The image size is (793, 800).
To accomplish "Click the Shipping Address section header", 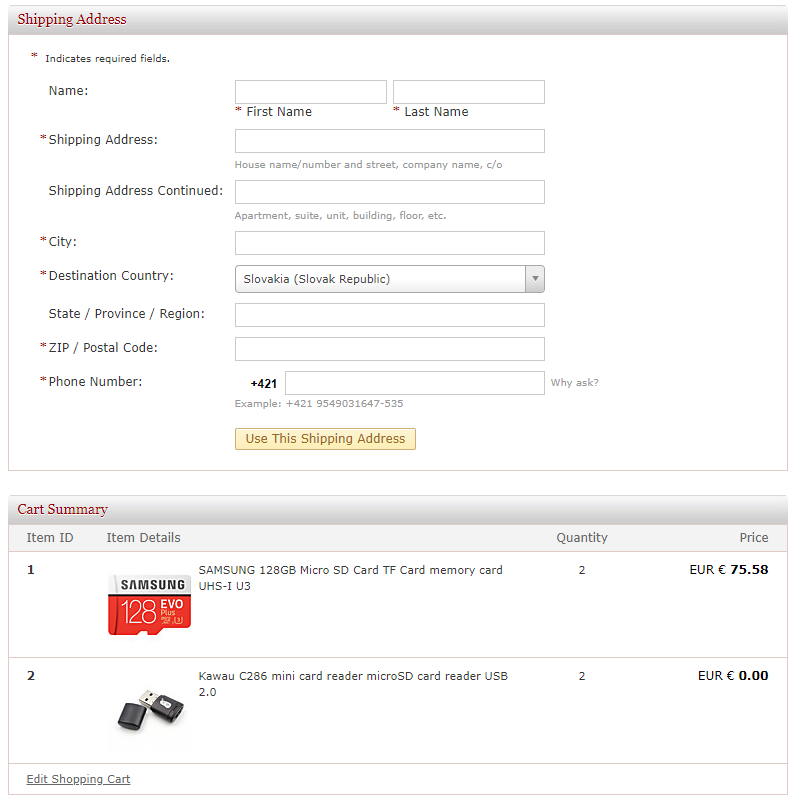I will [x=72, y=20].
